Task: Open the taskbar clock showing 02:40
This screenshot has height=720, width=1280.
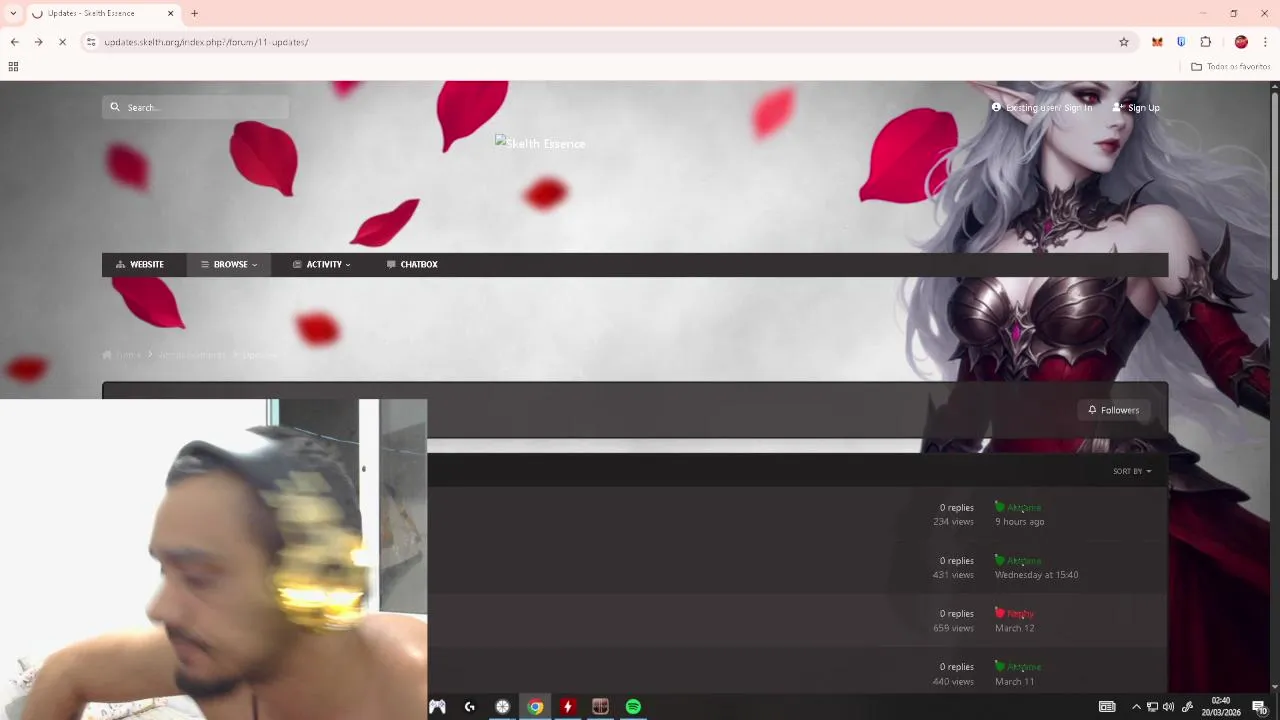Action: point(1221,706)
